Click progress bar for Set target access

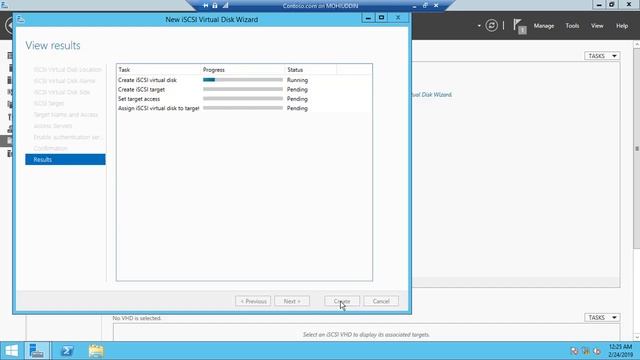point(243,99)
